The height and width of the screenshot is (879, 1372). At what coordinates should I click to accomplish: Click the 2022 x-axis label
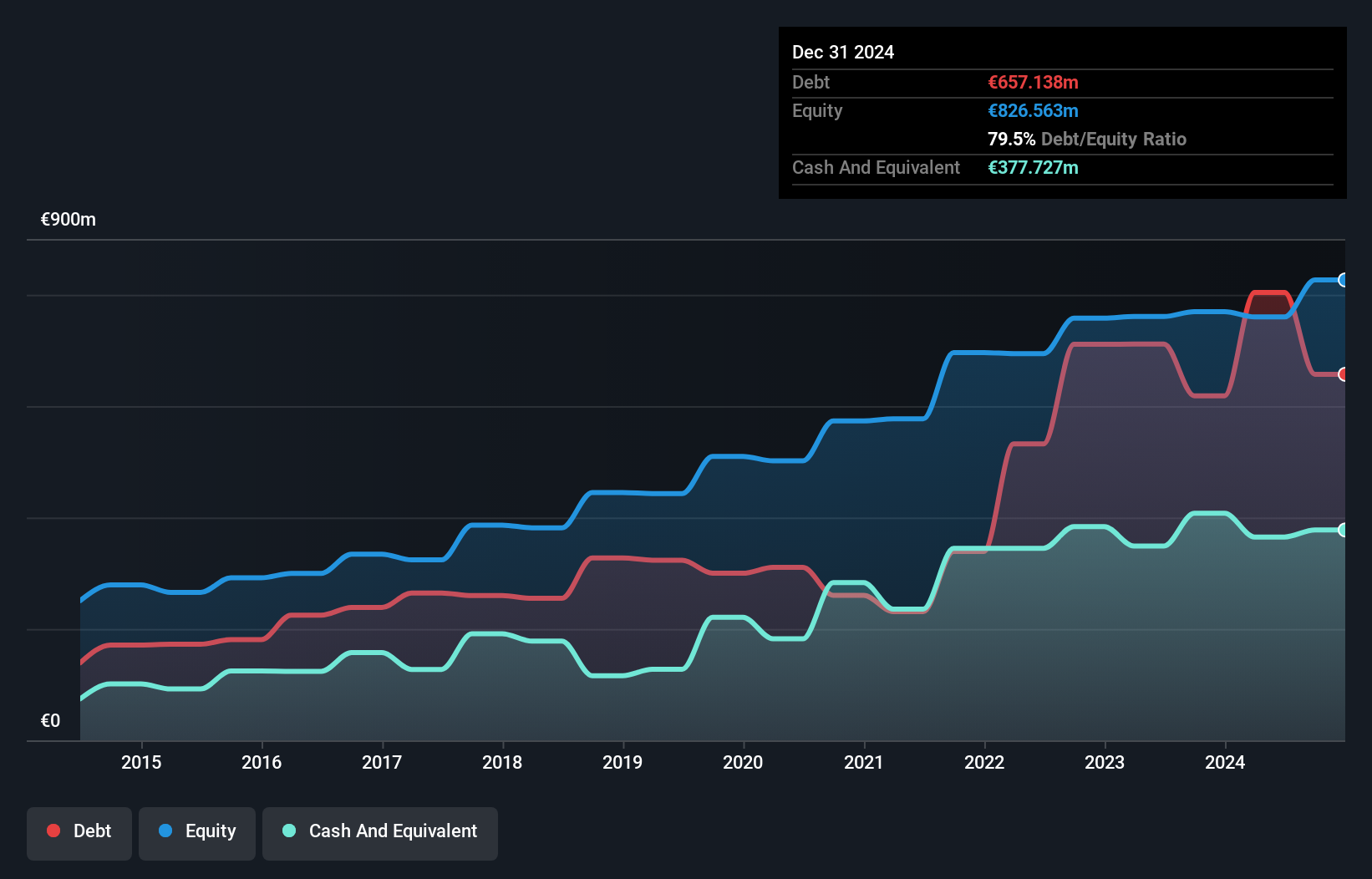pyautogui.click(x=984, y=762)
